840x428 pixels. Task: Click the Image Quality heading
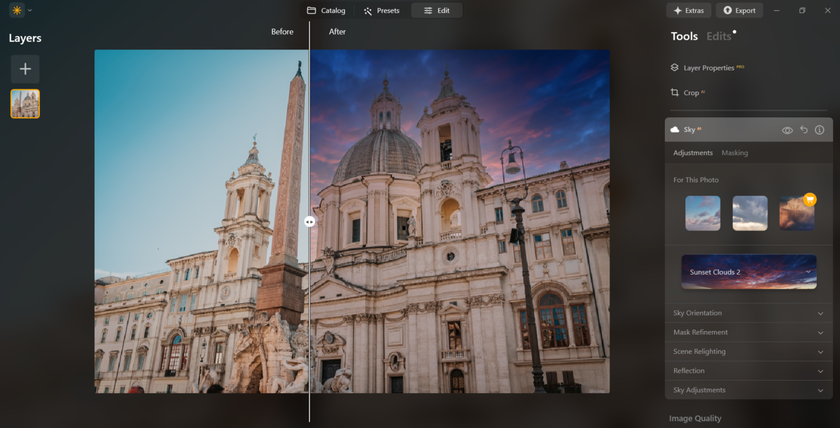(695, 418)
